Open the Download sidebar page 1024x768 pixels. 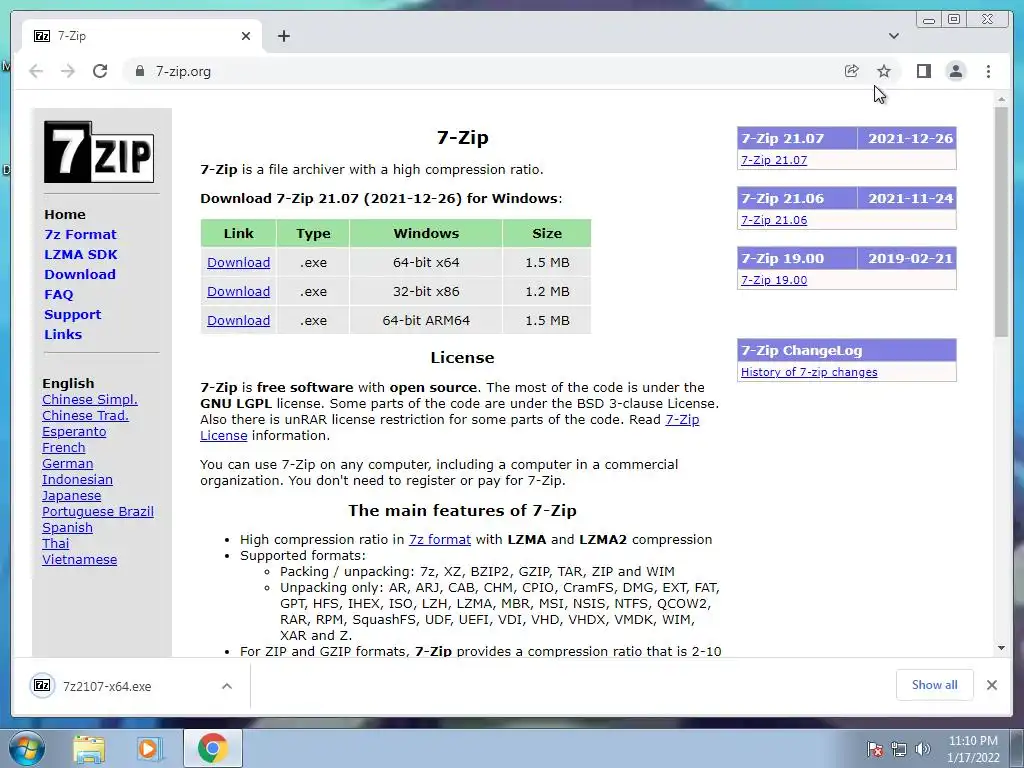point(80,274)
